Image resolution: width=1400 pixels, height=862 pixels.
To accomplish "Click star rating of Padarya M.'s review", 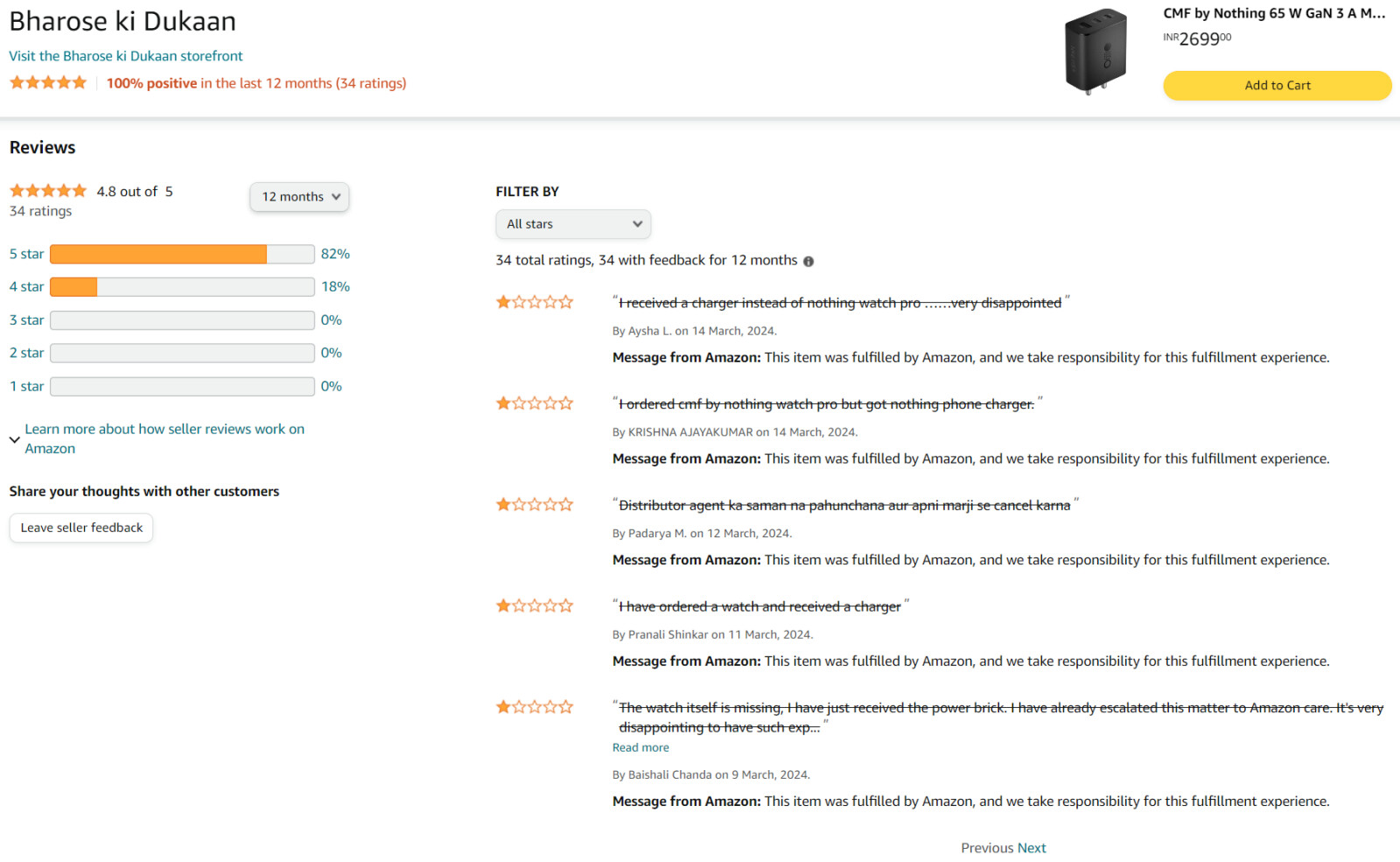I will click(x=534, y=505).
